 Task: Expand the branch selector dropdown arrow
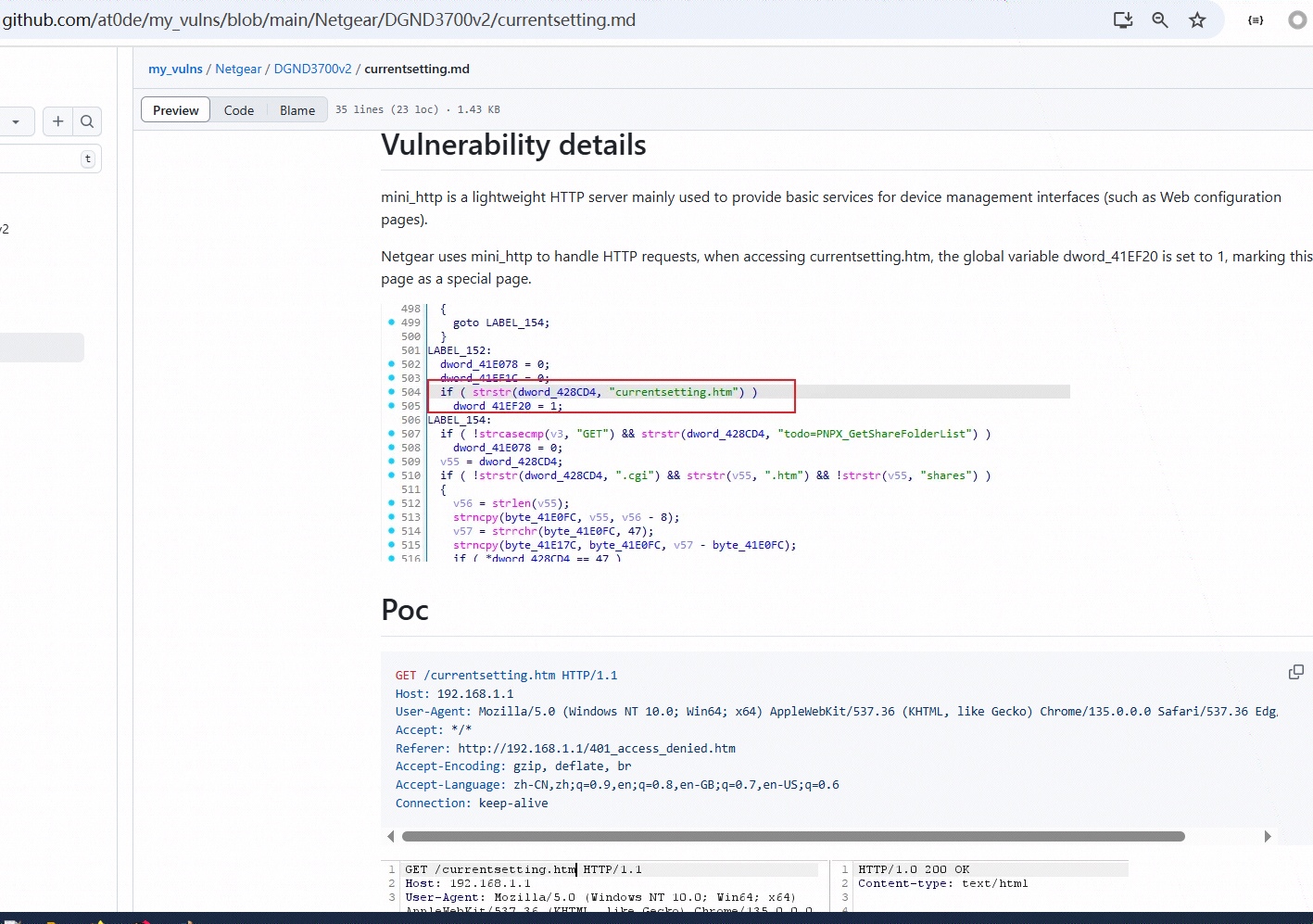pos(15,121)
